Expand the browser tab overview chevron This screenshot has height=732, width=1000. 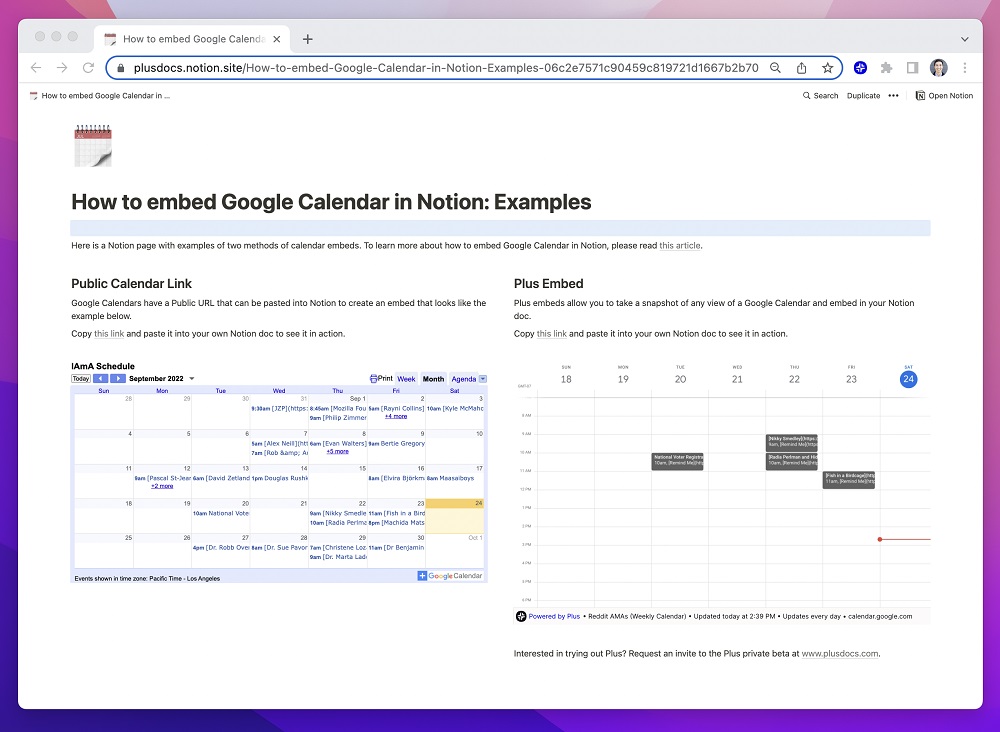[x=963, y=38]
